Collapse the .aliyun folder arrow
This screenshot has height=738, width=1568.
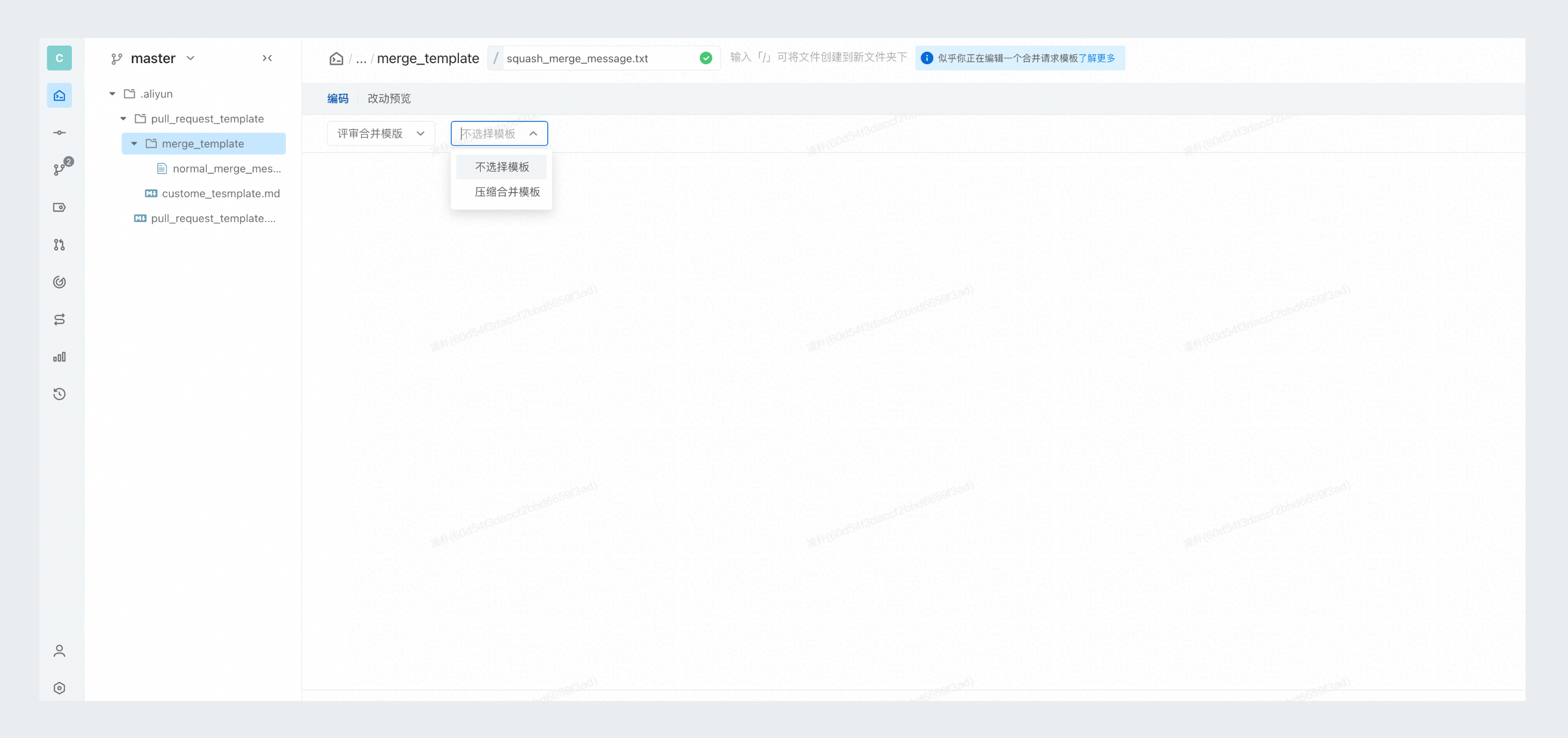tap(112, 94)
